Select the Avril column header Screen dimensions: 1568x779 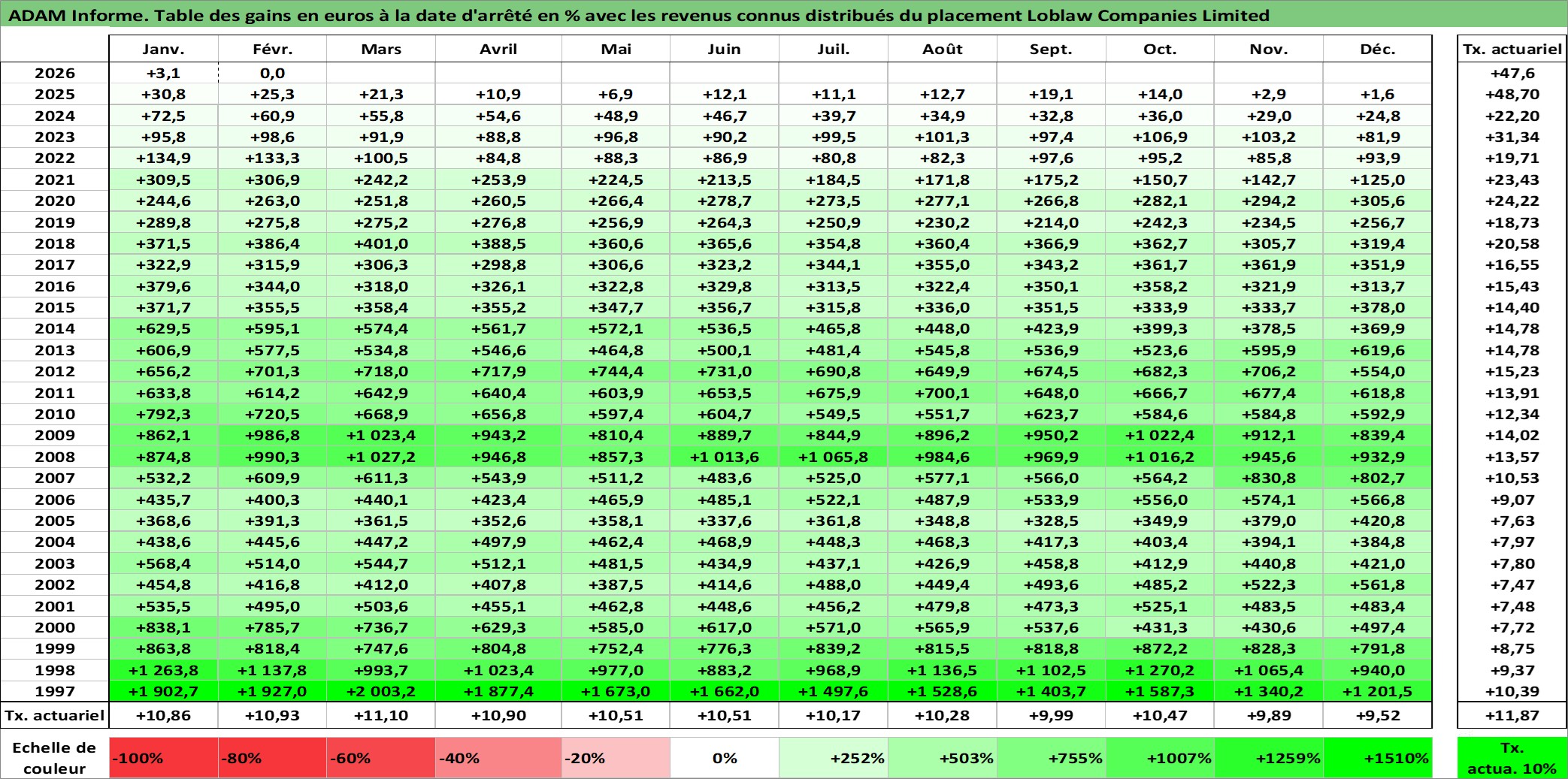[x=498, y=49]
